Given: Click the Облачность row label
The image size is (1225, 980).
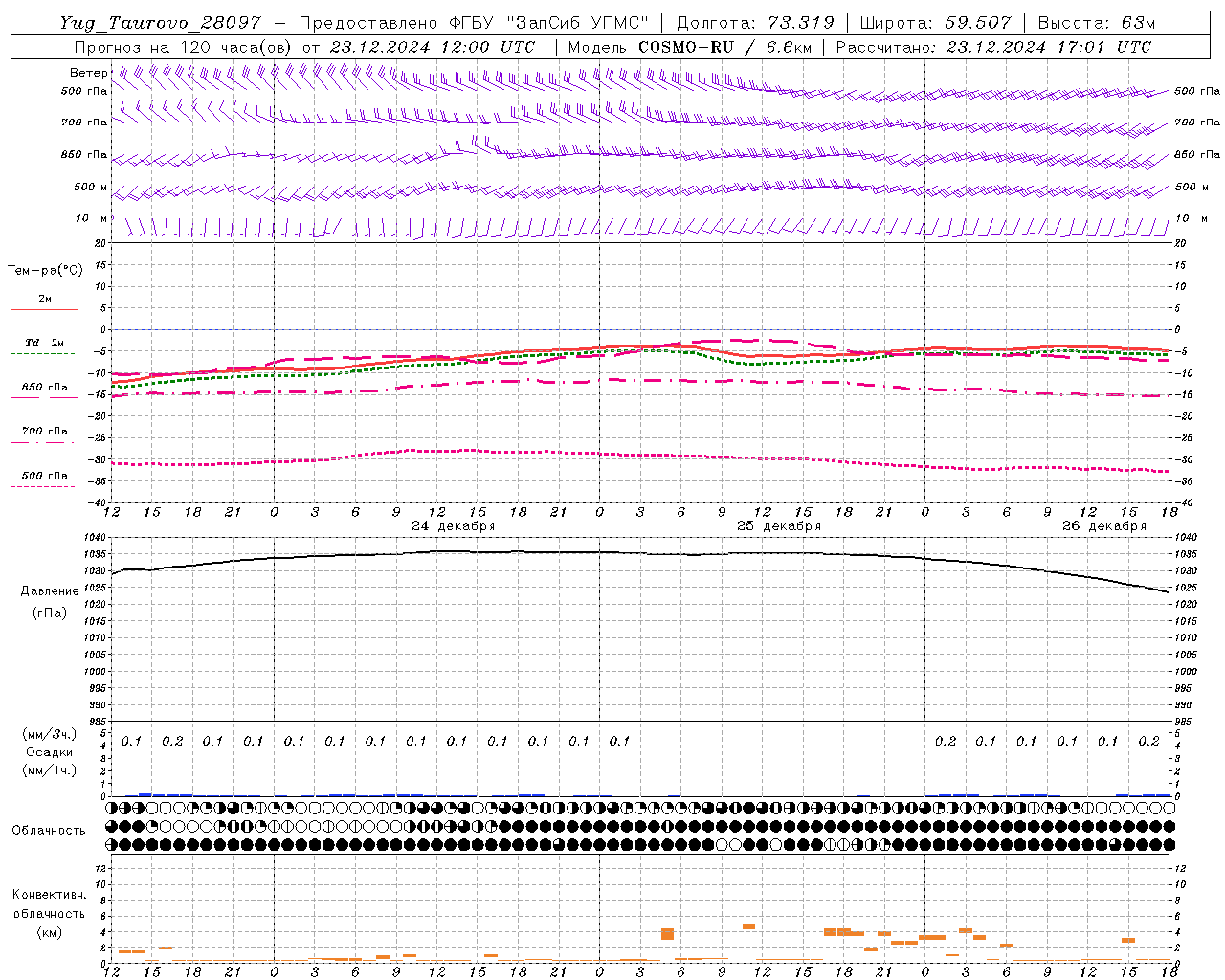Looking at the screenshot, I should pos(49,831).
